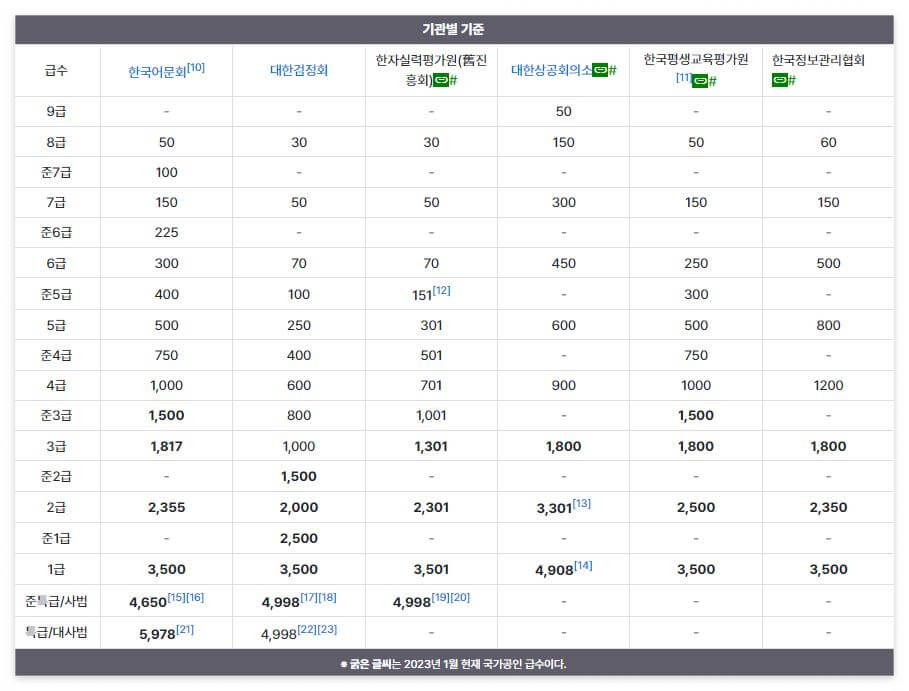The height and width of the screenshot is (691, 909).
Task: Click the green link icon next to 대한상공회의소
Action: click(600, 70)
